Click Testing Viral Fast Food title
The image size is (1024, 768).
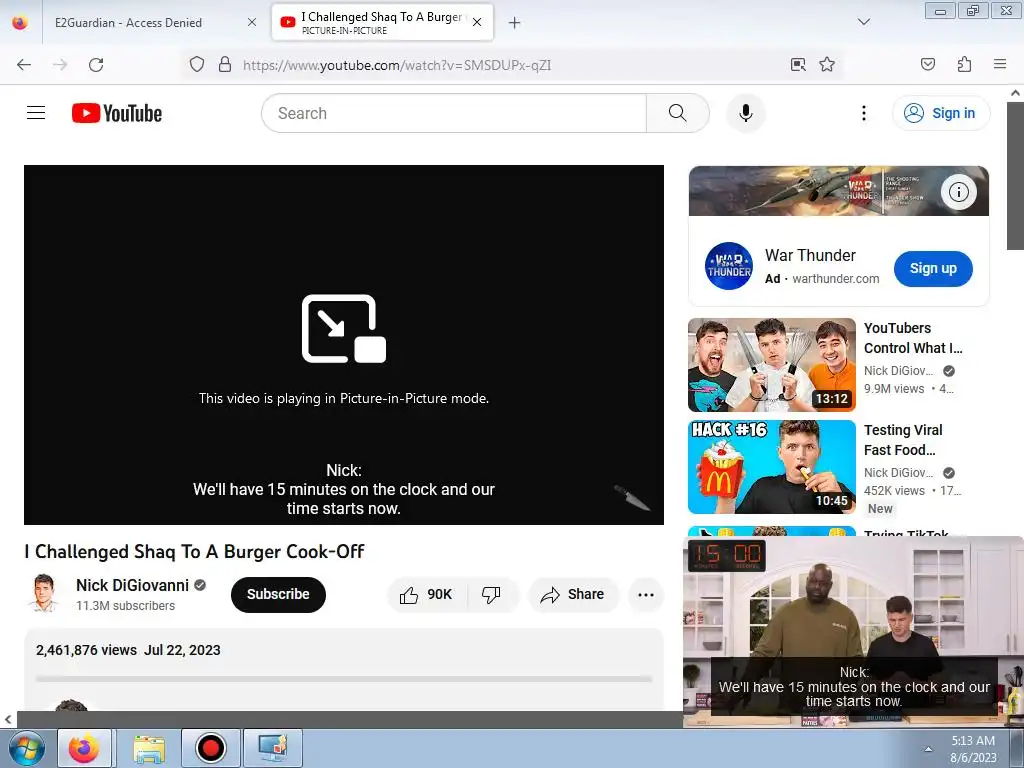[903, 440]
